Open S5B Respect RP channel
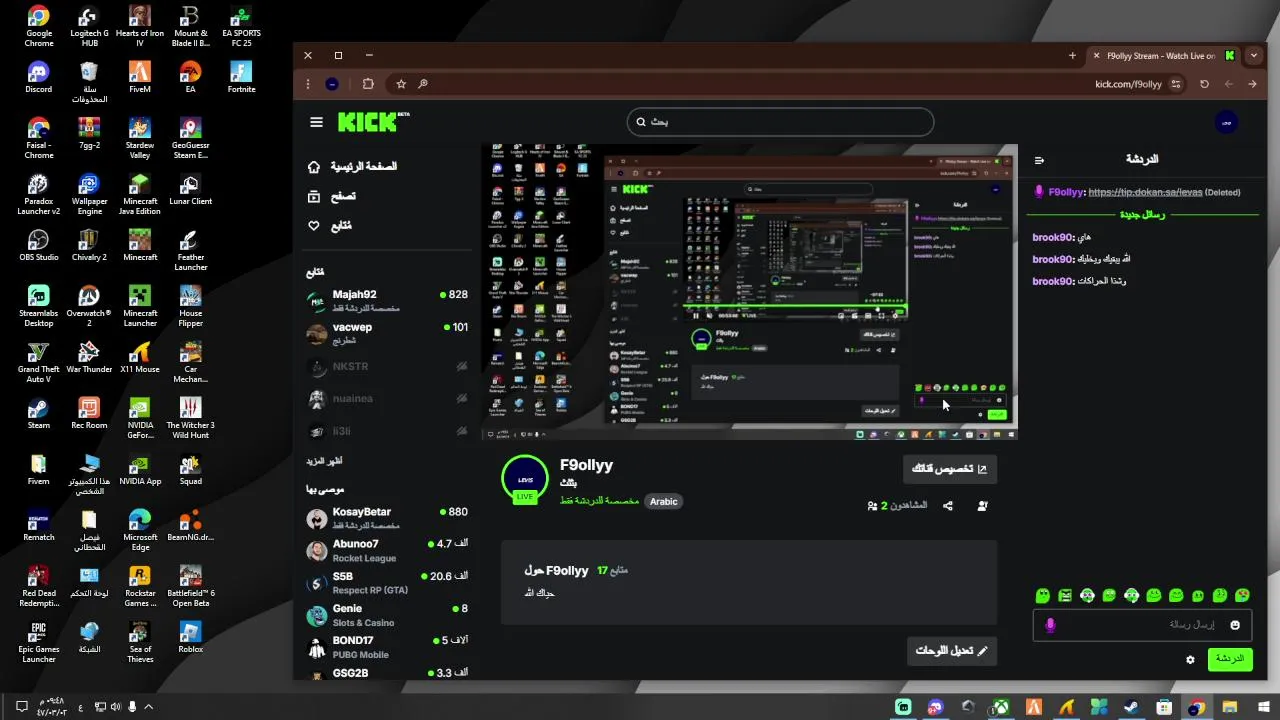The width and height of the screenshot is (1280, 720). tap(388, 583)
